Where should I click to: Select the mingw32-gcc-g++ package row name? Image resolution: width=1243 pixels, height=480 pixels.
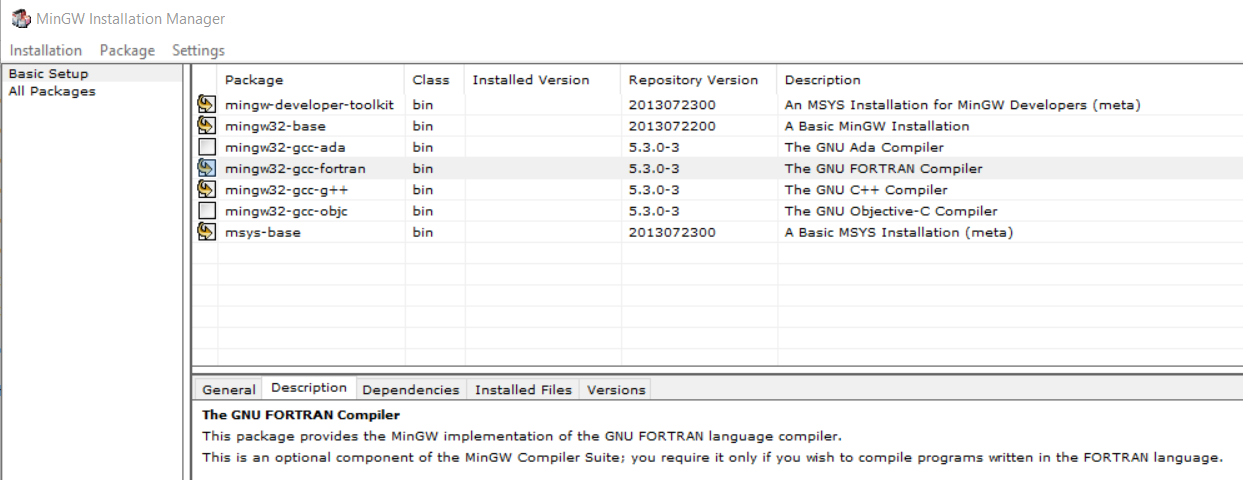pos(272,189)
